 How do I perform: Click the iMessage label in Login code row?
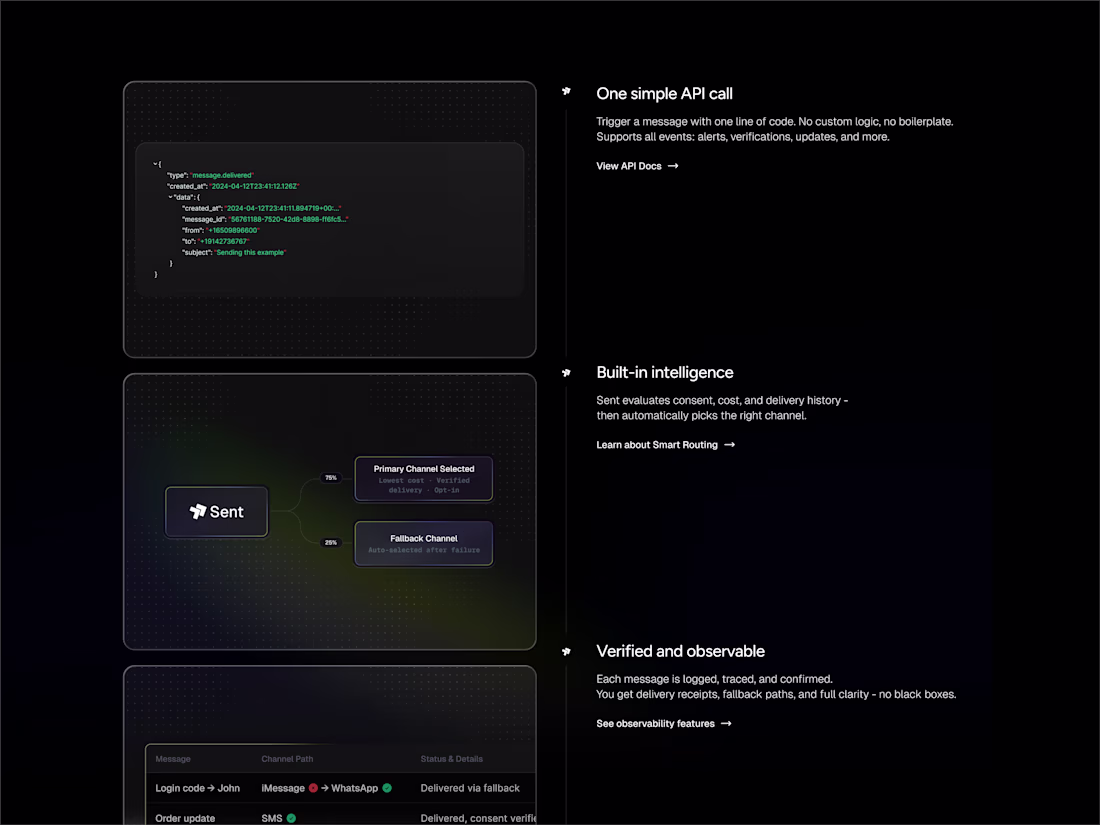(283, 789)
